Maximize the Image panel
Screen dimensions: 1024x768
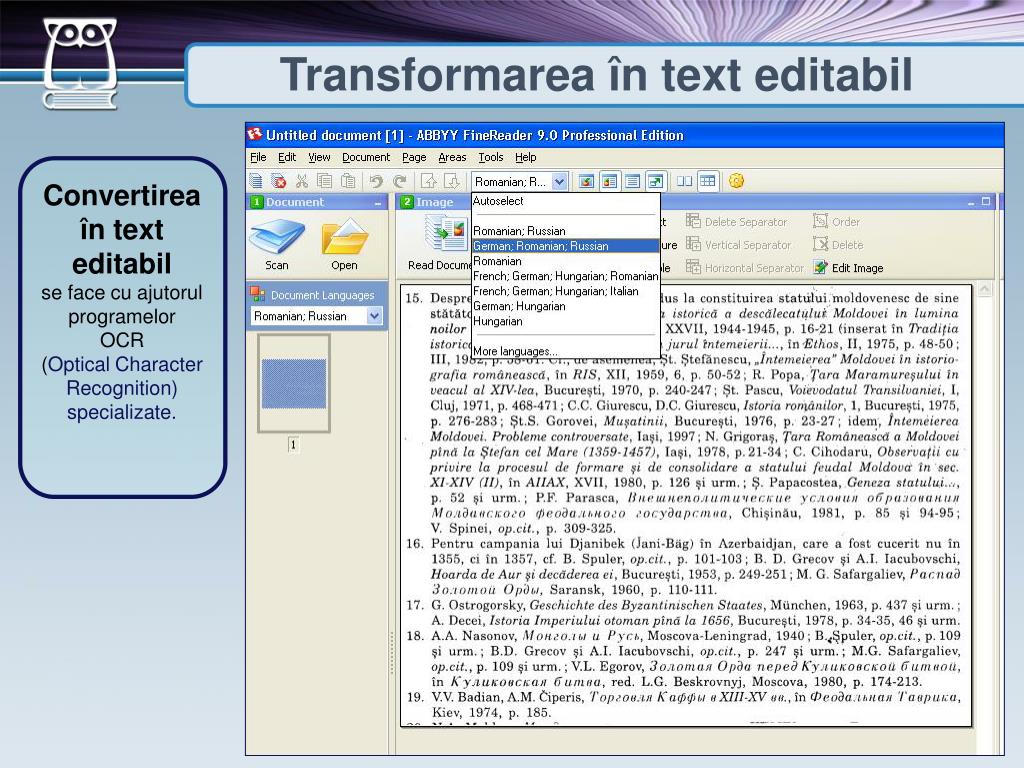coord(986,202)
